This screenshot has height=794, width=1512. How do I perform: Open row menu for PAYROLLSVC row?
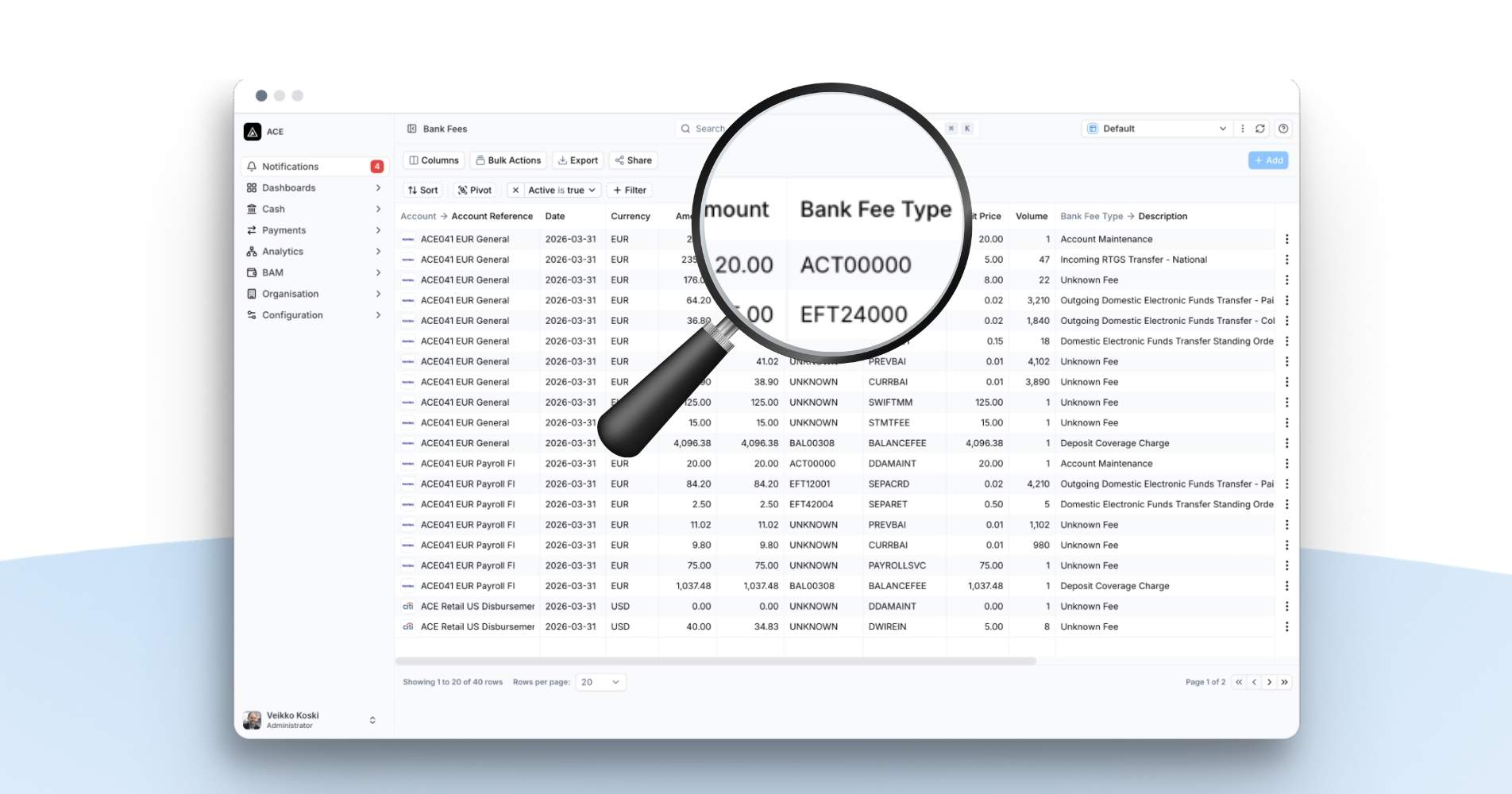tap(1286, 566)
